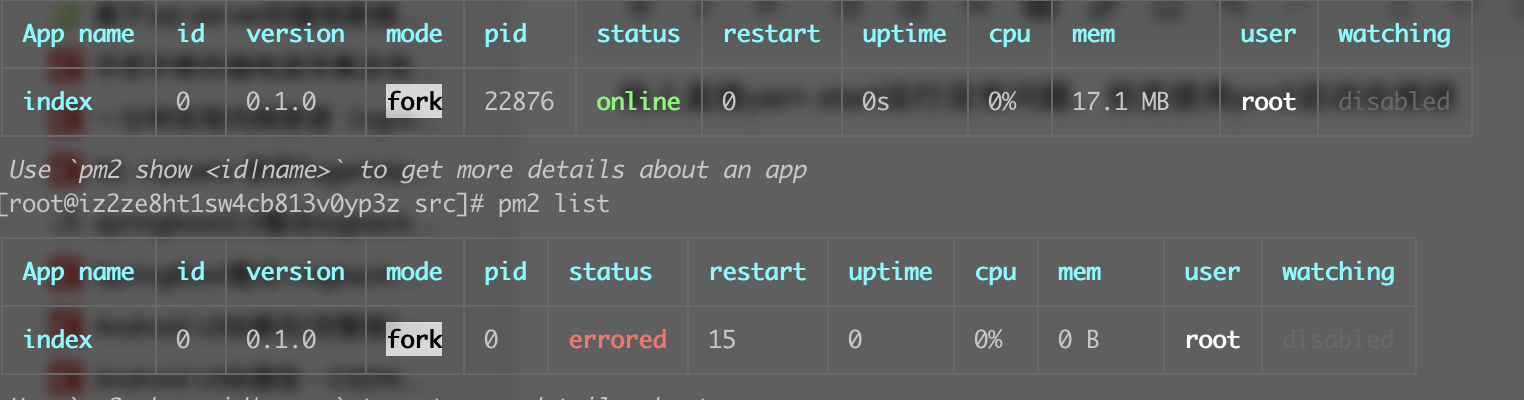The image size is (1524, 400).
Task: Click 'index' in the errored row
Action: coord(57,340)
